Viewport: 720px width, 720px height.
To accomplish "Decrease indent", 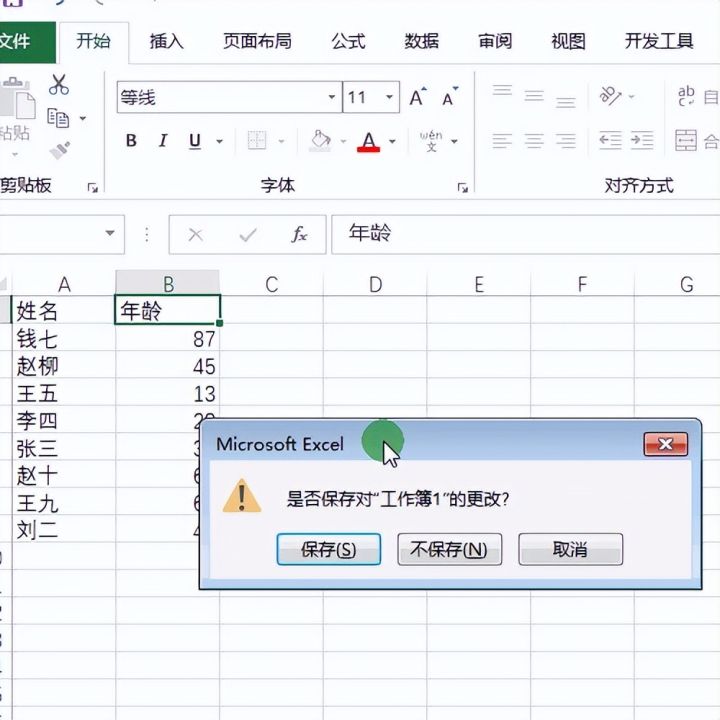I will pyautogui.click(x=610, y=141).
